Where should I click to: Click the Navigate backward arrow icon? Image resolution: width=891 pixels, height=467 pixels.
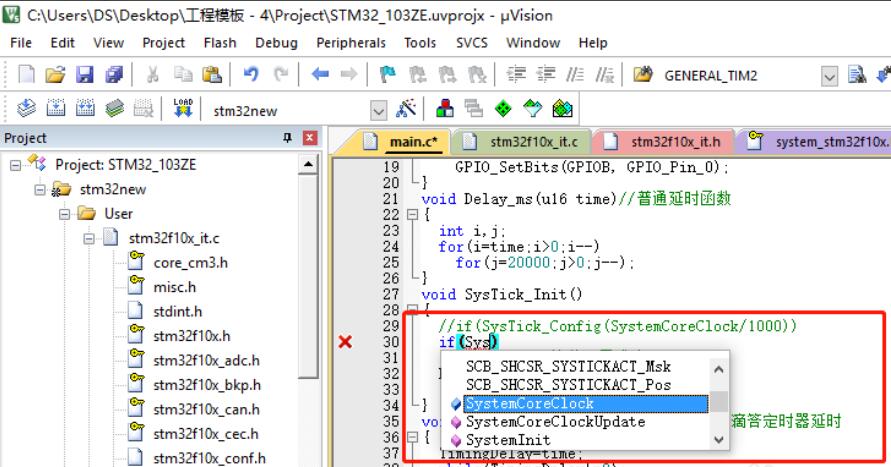pos(320,75)
